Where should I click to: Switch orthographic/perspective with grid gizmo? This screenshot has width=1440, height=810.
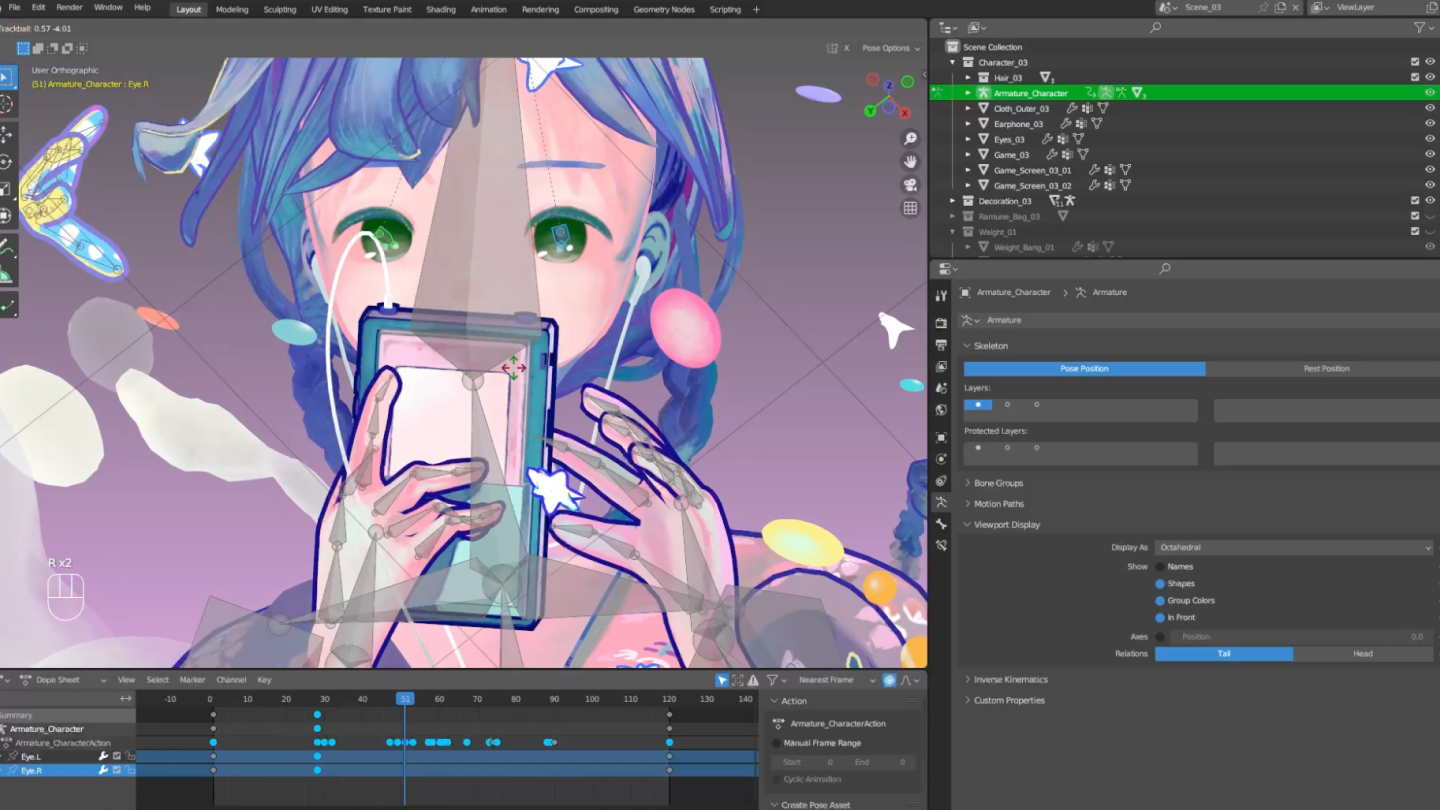910,208
